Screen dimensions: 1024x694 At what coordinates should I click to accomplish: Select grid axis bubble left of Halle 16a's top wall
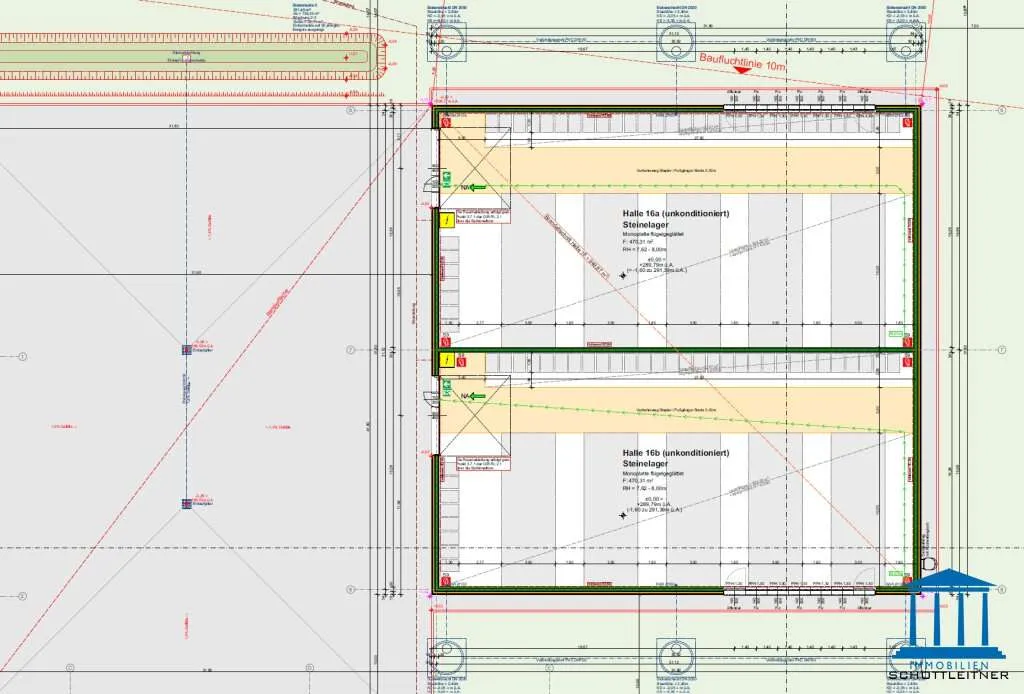pos(350,110)
